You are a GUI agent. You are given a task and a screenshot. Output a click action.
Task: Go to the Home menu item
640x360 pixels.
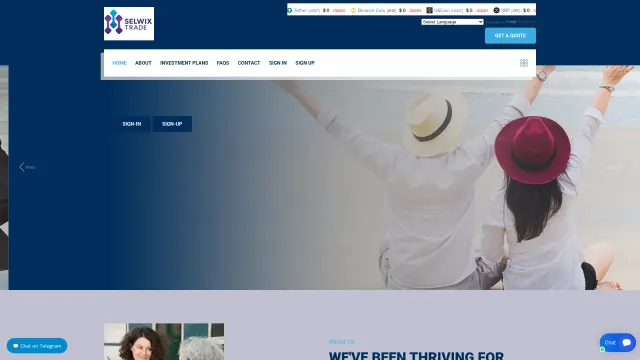pyautogui.click(x=119, y=63)
